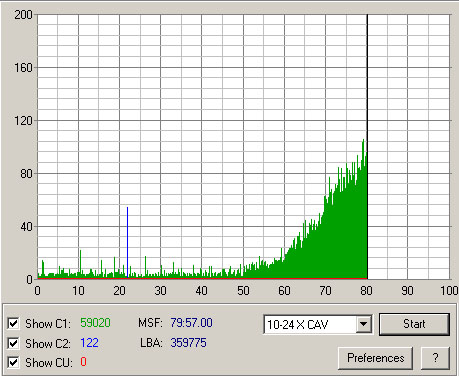459x376 pixels.
Task: Click the black end-of-disc line at 80
Action: (367, 147)
